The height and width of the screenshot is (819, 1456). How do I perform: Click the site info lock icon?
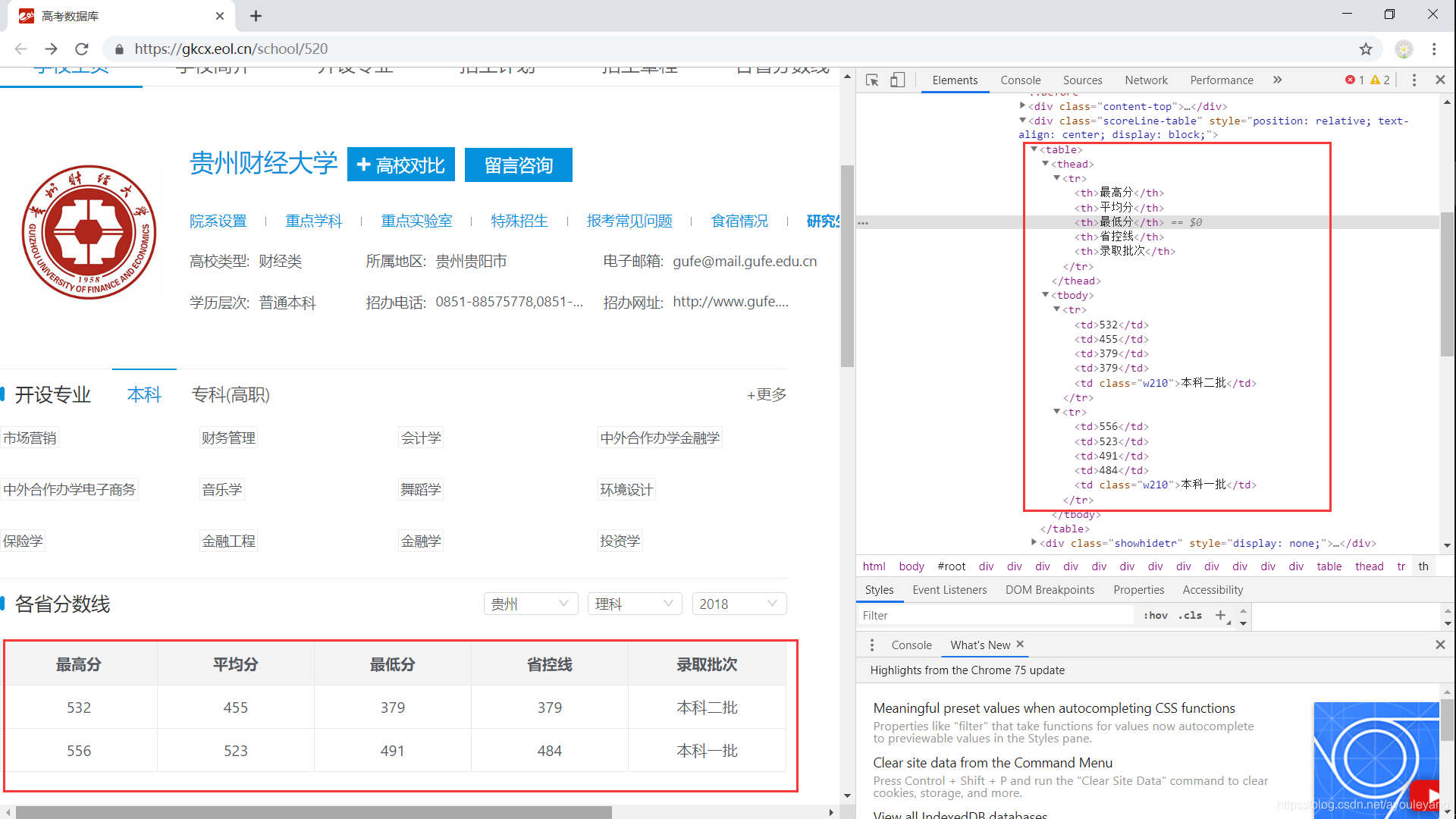click(119, 49)
